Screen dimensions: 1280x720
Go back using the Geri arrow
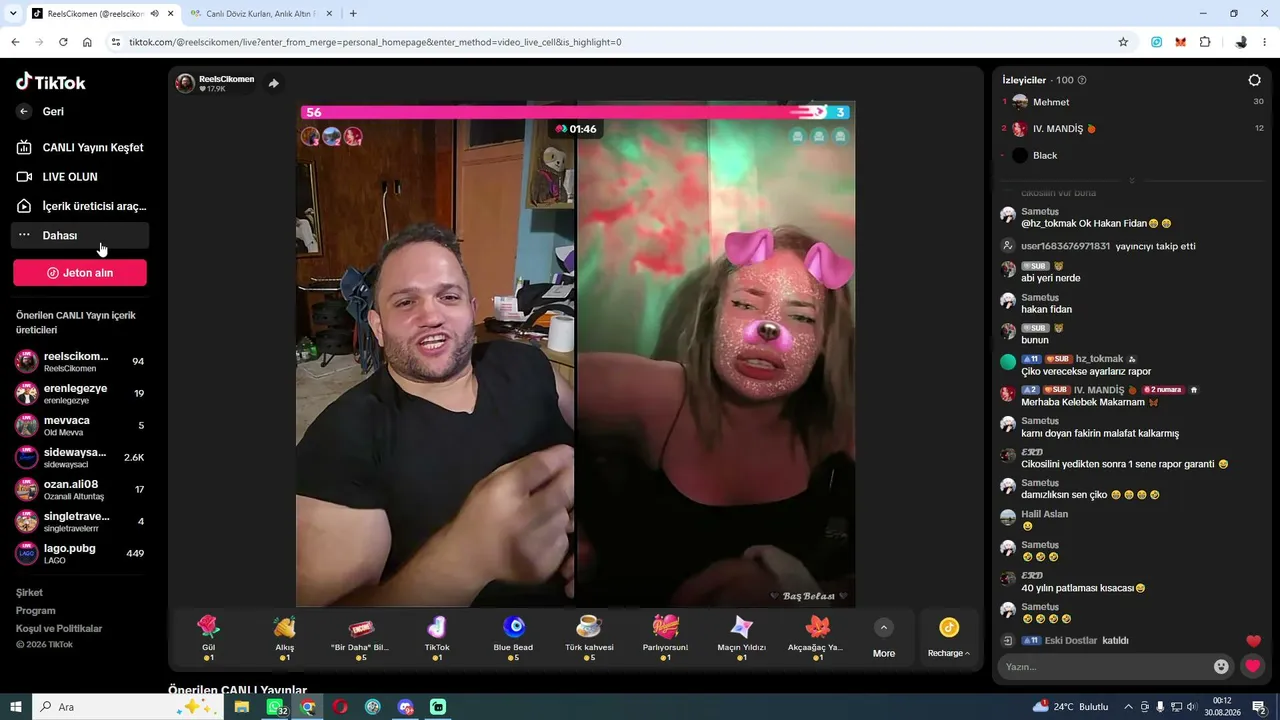24,112
